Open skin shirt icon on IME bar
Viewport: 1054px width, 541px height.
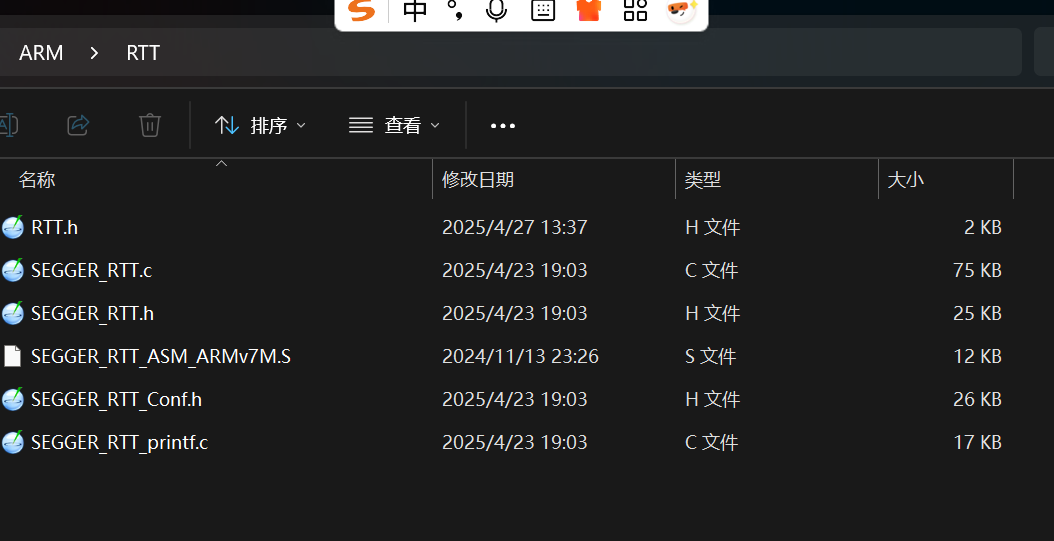589,11
